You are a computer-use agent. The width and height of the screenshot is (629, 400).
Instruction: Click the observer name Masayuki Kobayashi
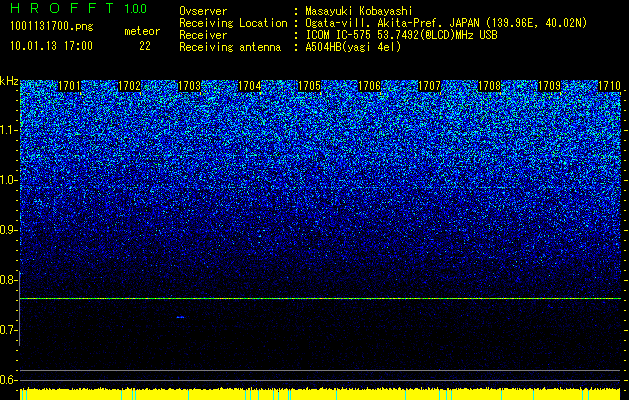point(359,11)
